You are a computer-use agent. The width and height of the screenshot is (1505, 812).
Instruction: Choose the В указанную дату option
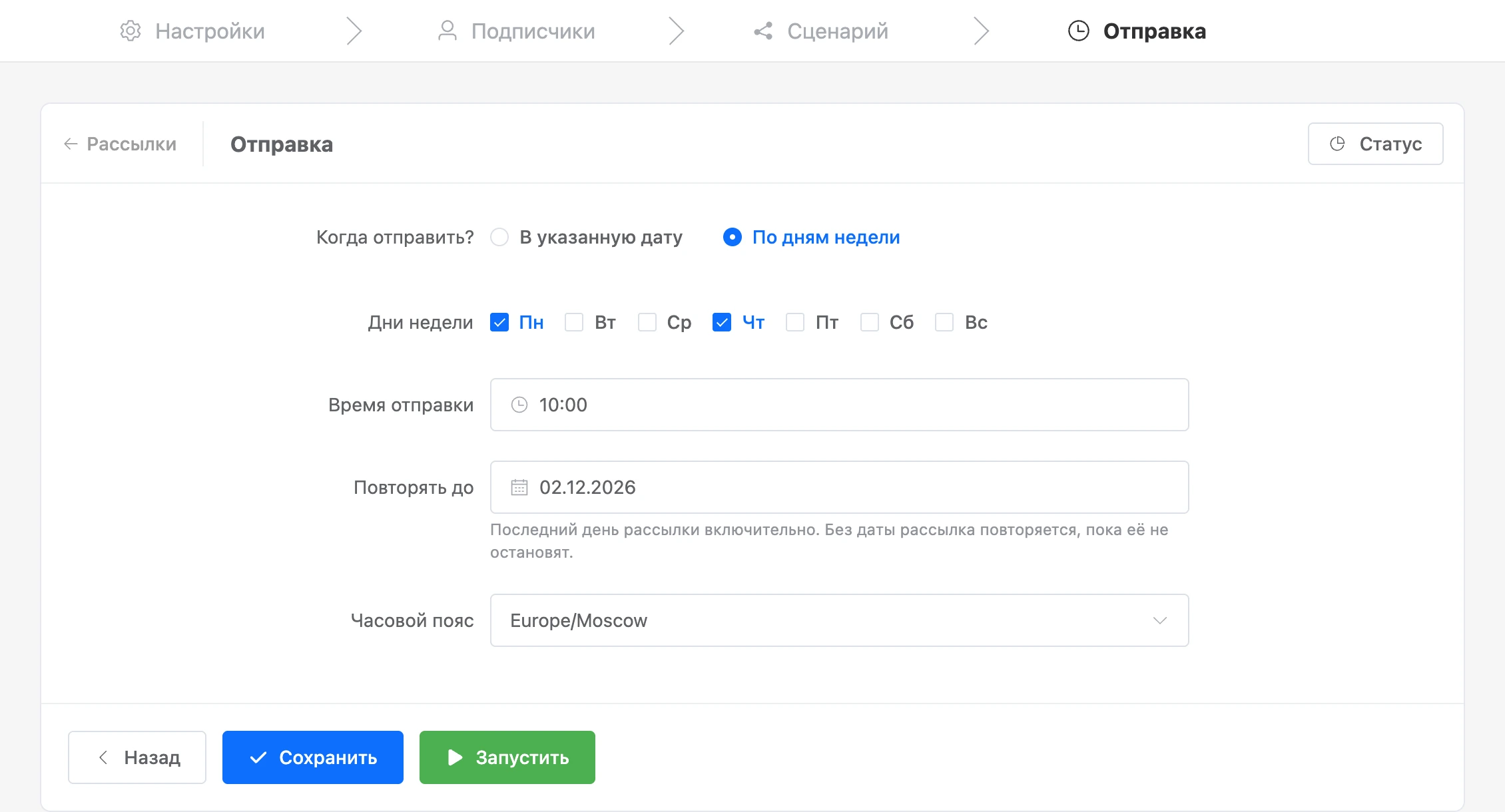[586, 238]
